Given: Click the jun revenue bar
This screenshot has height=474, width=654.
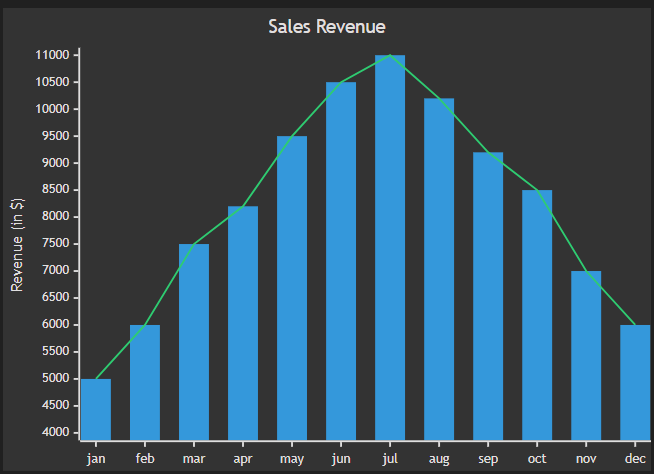Looking at the screenshot, I should (341, 261).
